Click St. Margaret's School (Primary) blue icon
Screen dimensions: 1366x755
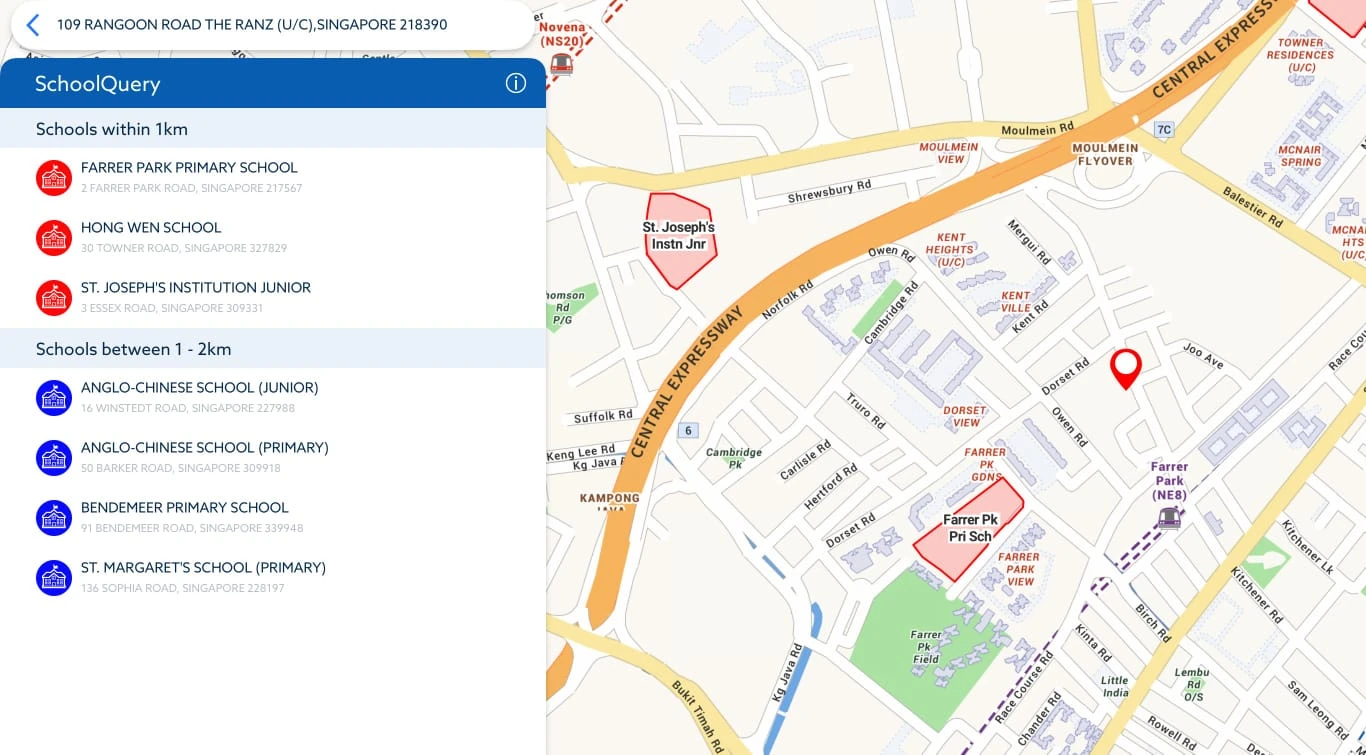[54, 578]
